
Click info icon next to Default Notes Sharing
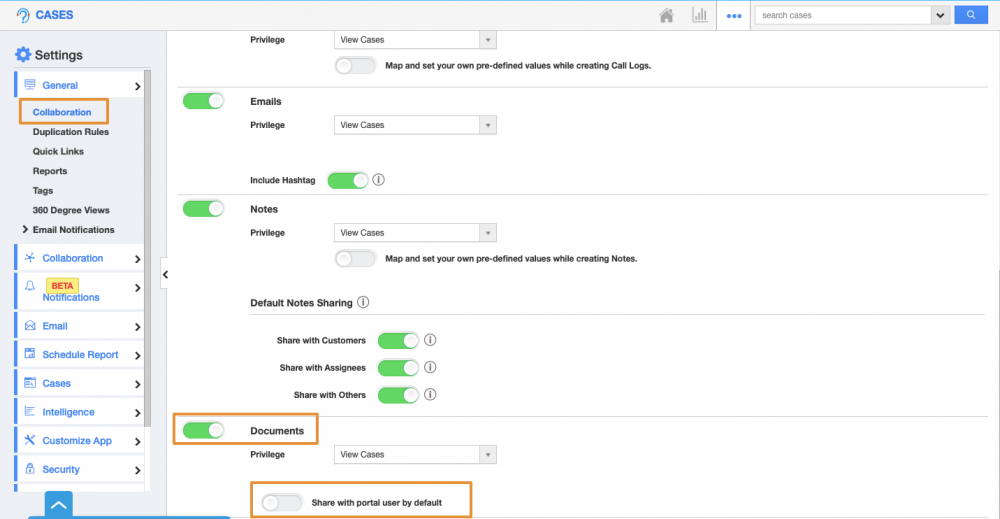[363, 302]
